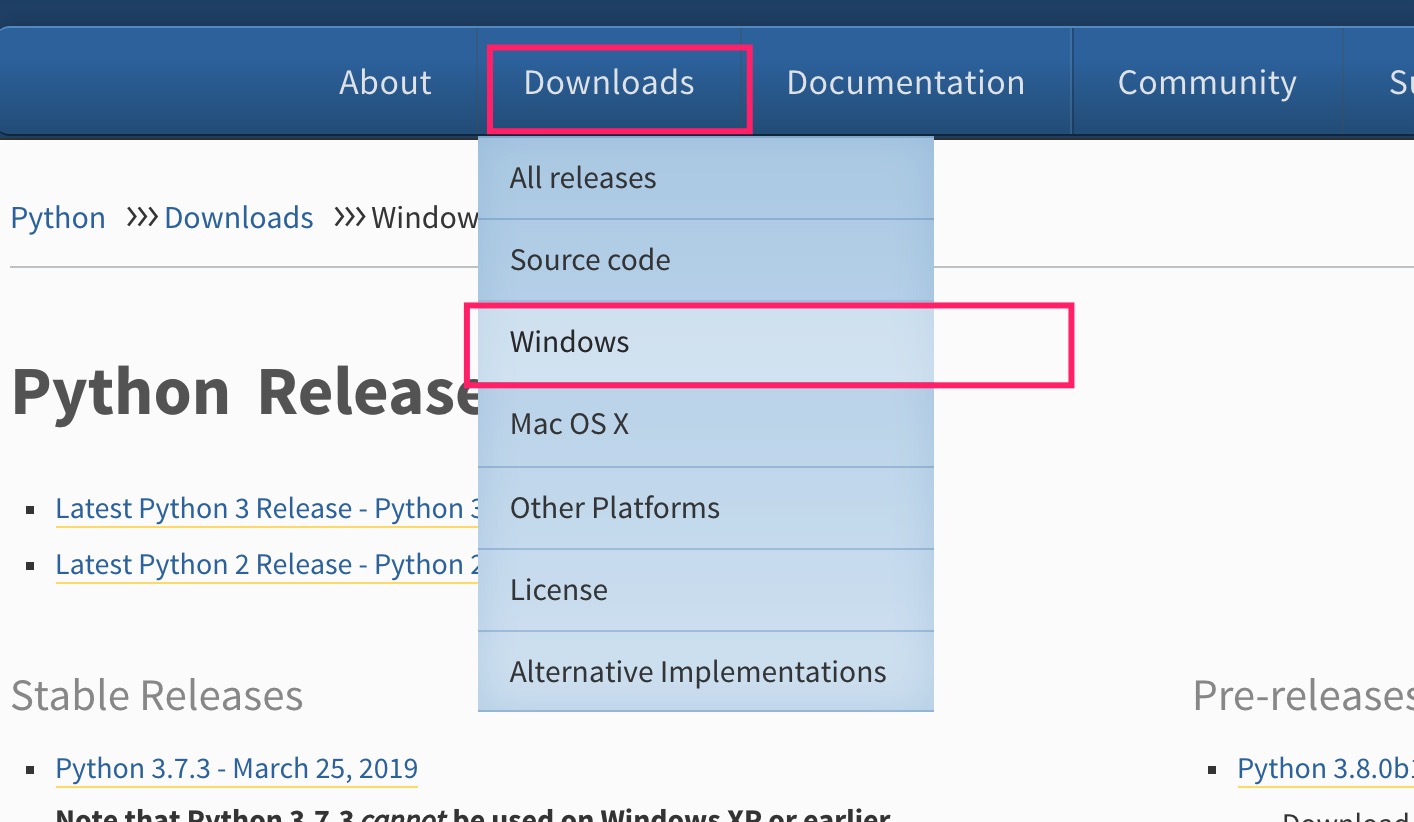Open the License page from the dropdown
Screen dimensions: 1414x822
click(559, 589)
